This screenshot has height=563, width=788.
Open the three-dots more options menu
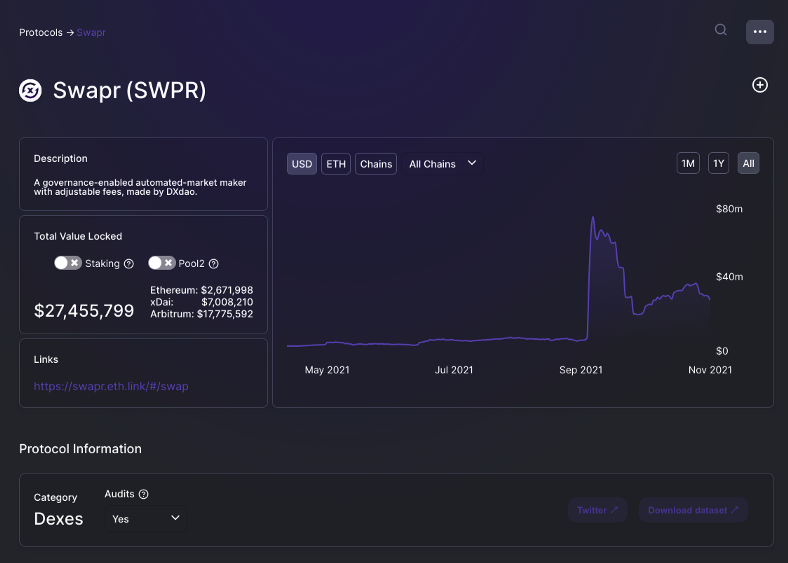tap(760, 32)
